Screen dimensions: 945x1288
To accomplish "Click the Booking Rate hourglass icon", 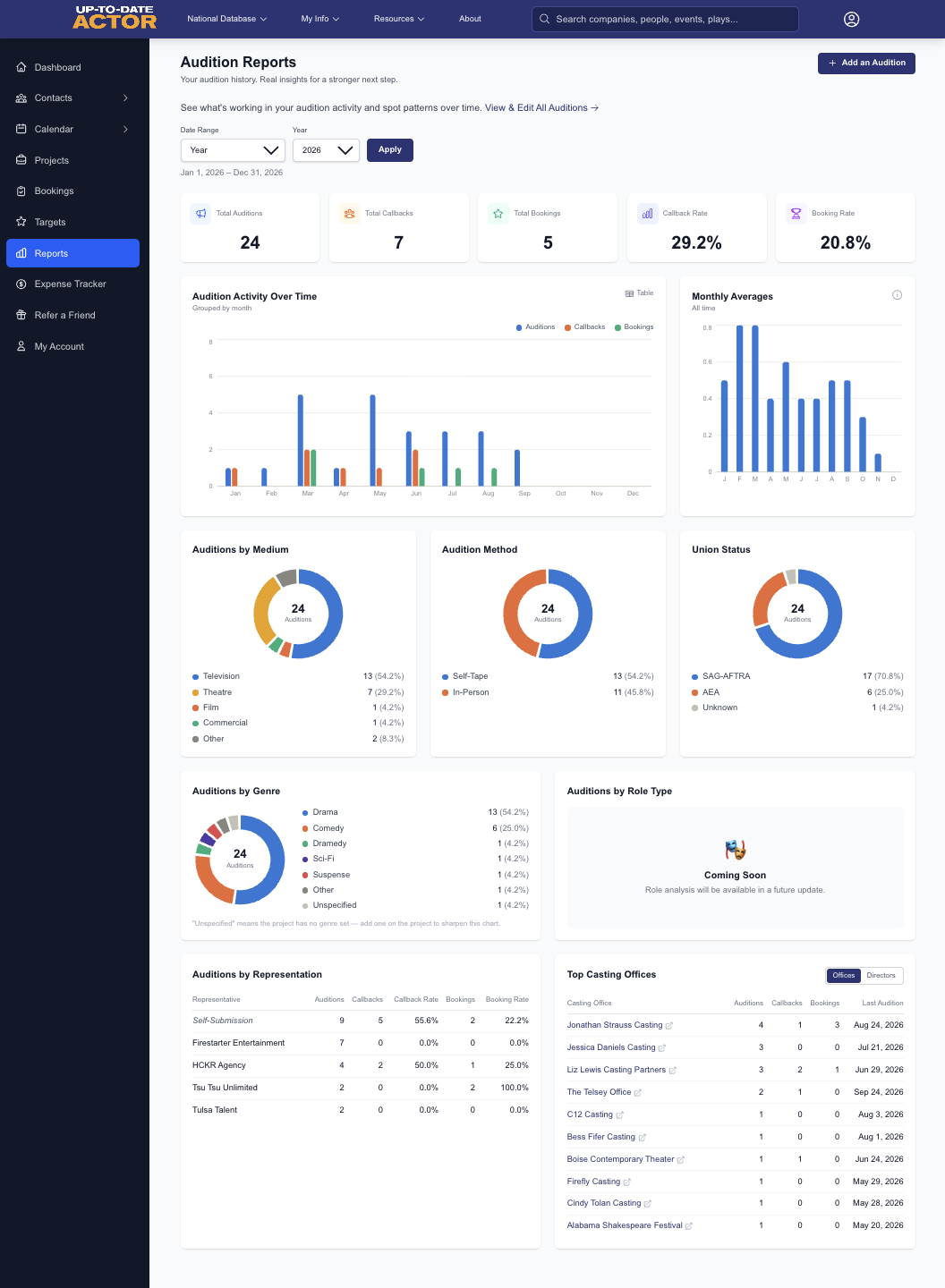I will click(796, 214).
